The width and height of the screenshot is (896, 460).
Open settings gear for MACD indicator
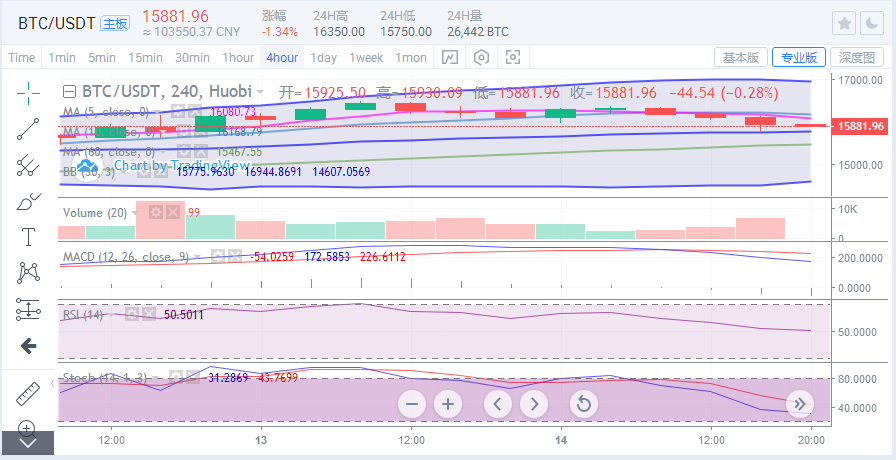tap(218, 257)
